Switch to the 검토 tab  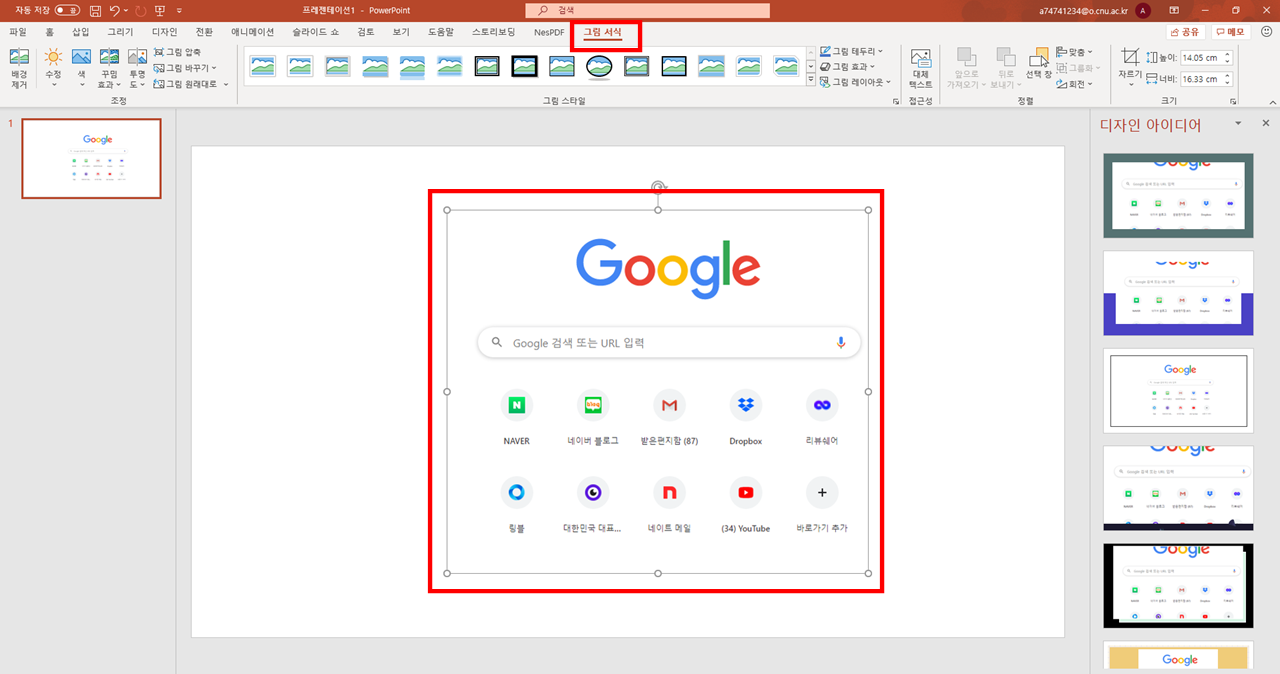point(365,32)
